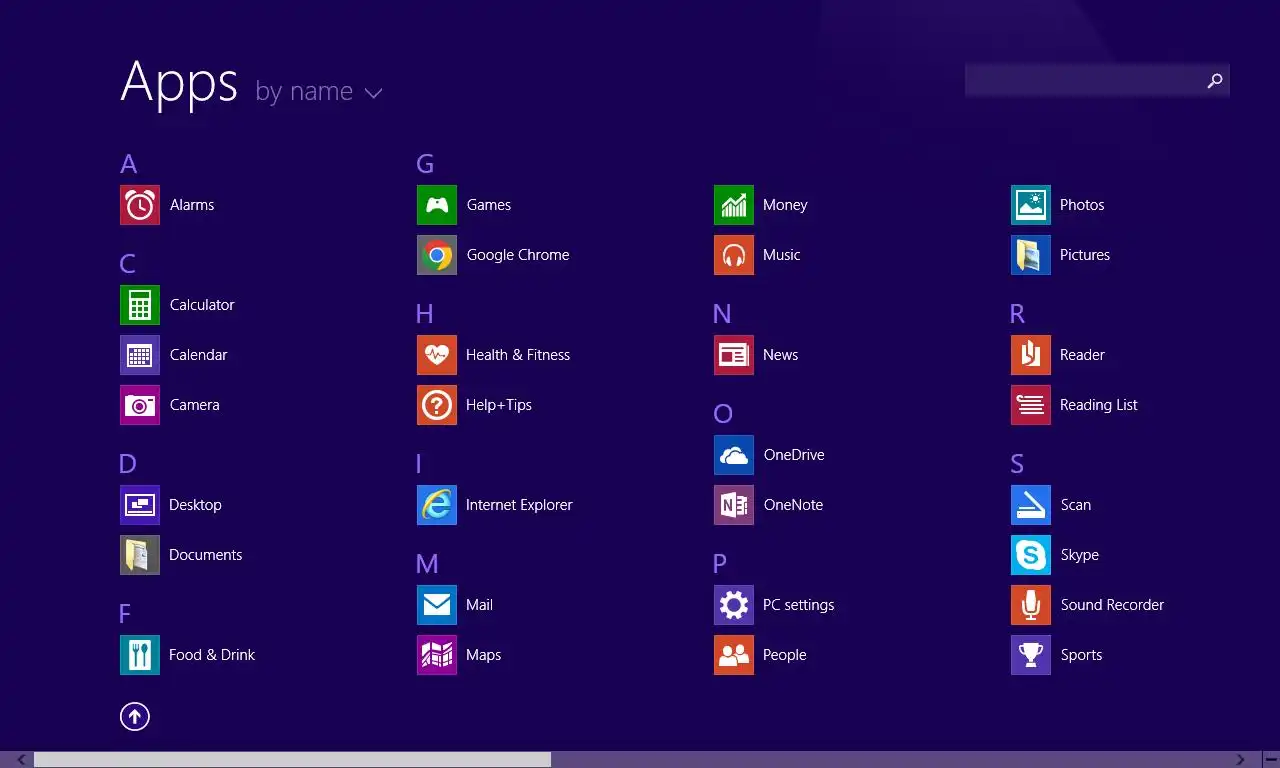Click the letter R group header
Screen dimensions: 1280x768
1018,314
